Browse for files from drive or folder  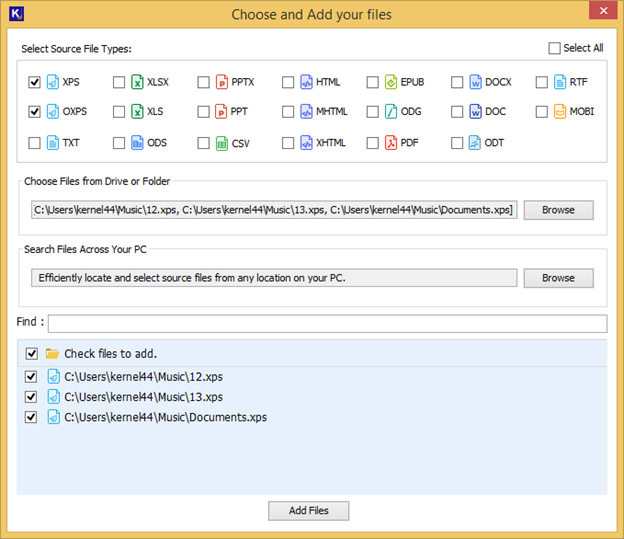558,210
